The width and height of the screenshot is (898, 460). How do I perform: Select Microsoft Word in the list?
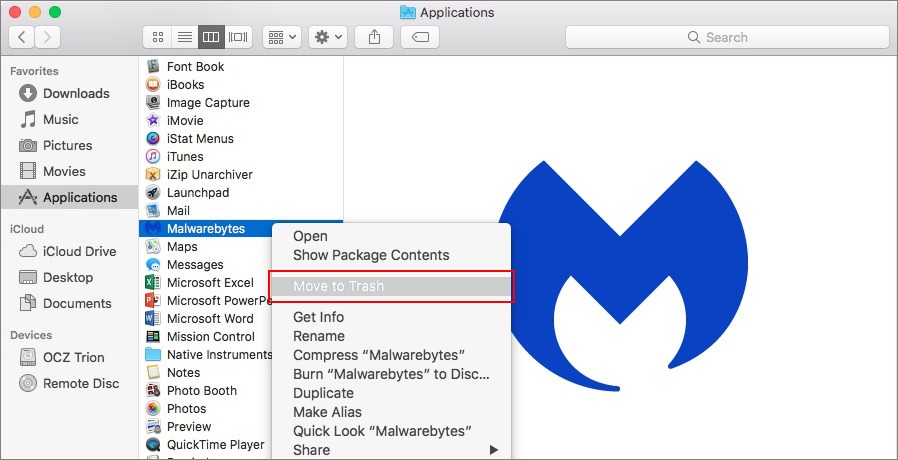pos(205,319)
